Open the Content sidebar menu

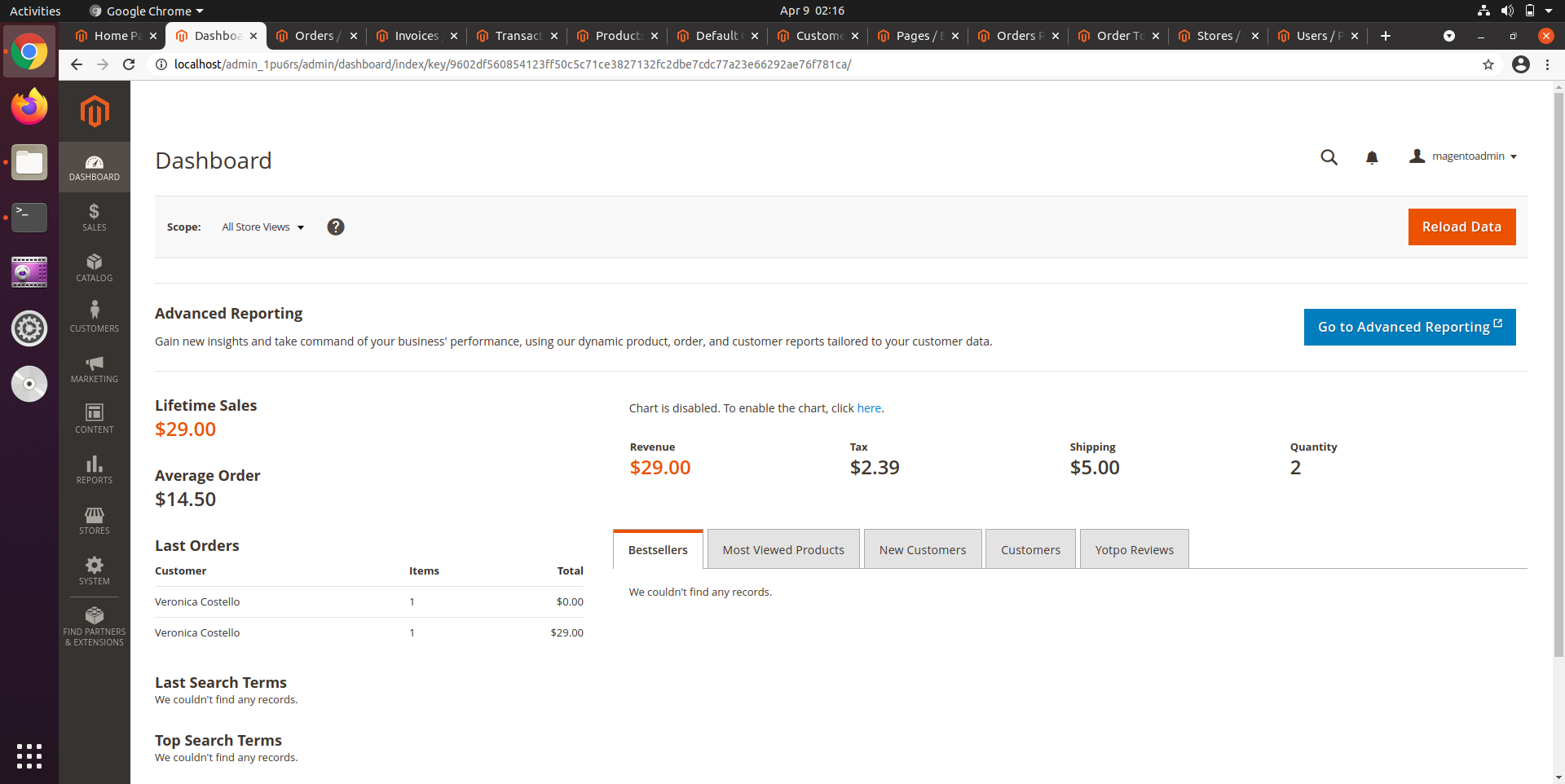pos(95,420)
